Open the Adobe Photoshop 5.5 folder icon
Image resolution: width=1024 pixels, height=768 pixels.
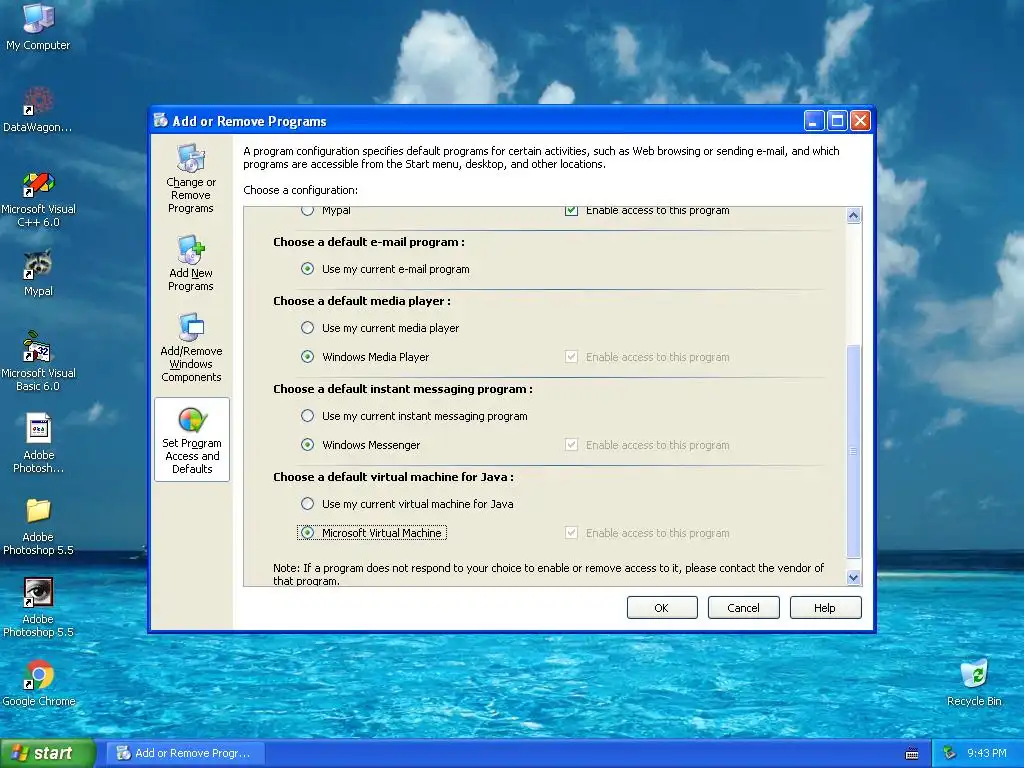(x=38, y=526)
